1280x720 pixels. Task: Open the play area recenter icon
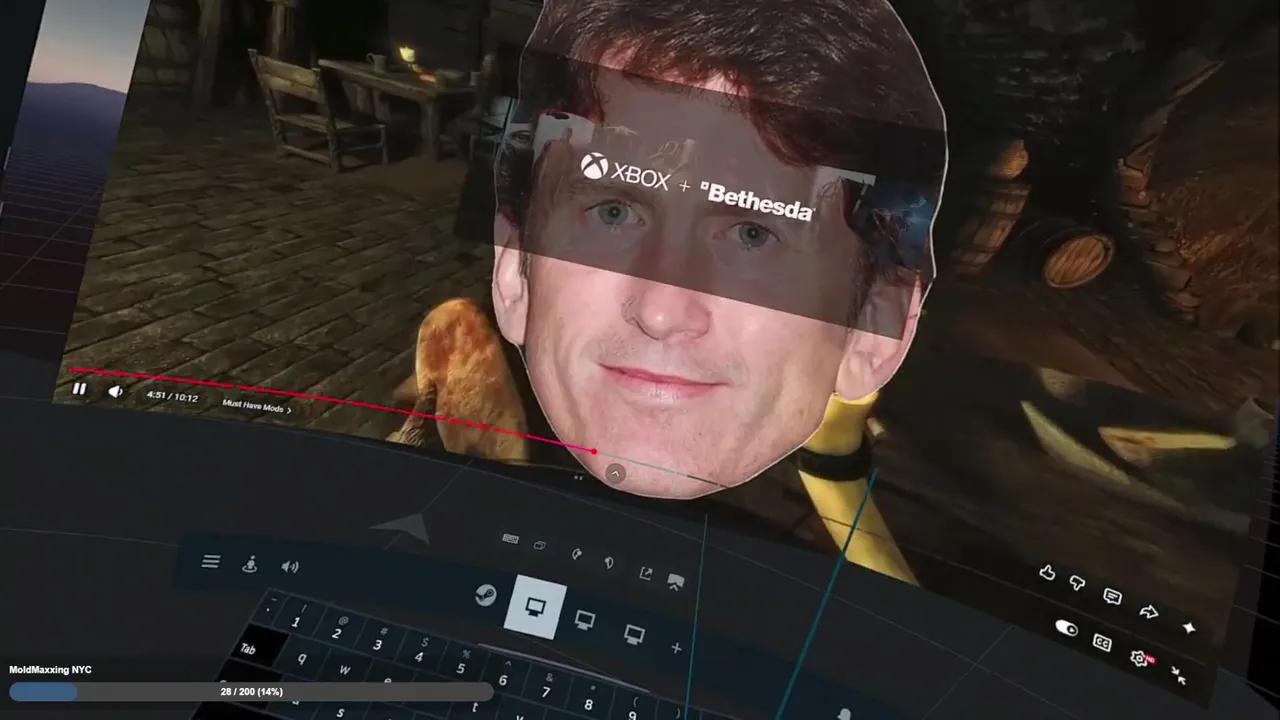click(250, 564)
